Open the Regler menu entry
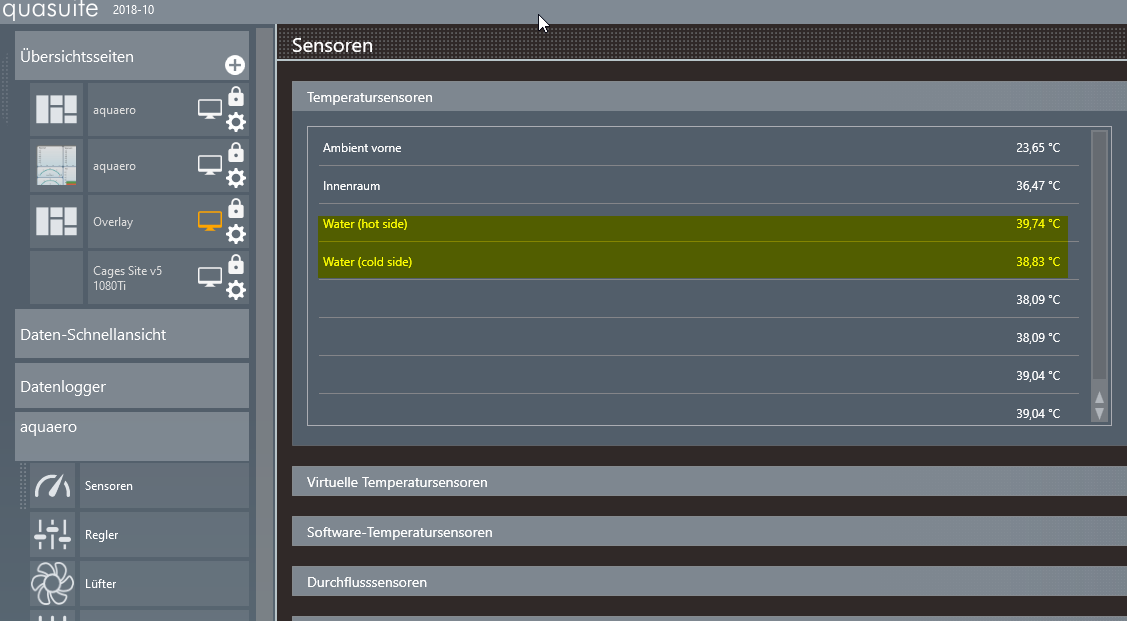The image size is (1127, 621). coord(164,535)
